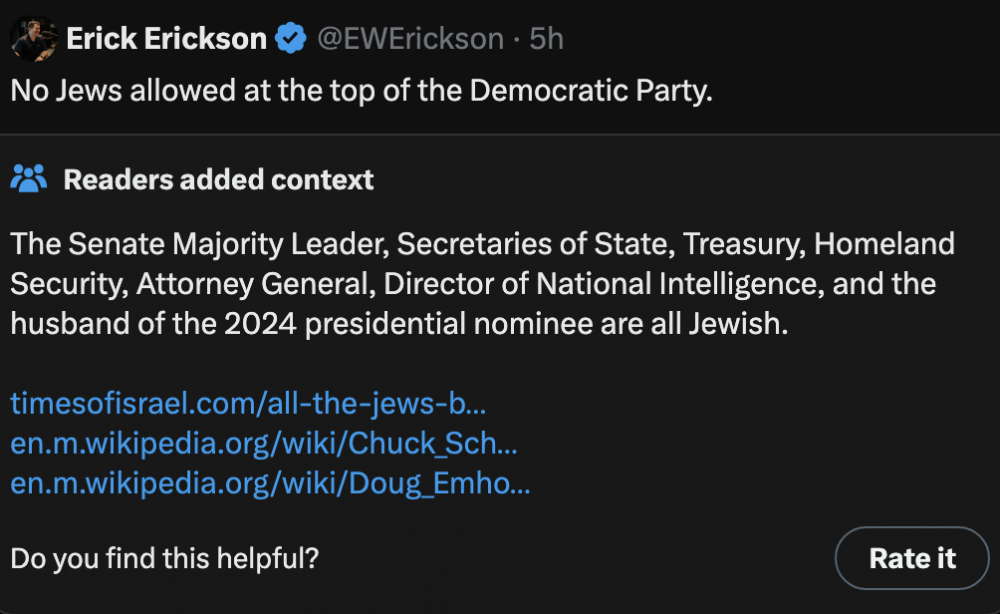Open the Erick Erickson display name

(x=166, y=39)
